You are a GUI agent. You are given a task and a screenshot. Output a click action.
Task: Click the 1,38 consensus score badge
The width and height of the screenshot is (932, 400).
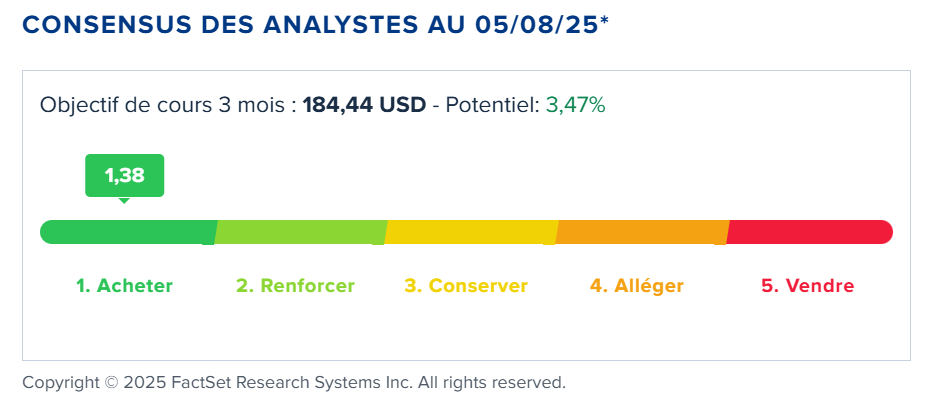pyautogui.click(x=124, y=175)
